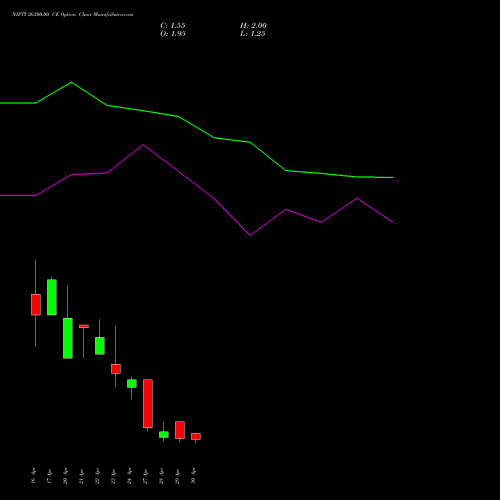Image resolution: width=500 pixels, height=500 pixels.
Task: Click the low value 'L: 1.25'
Action: pos(253,34)
